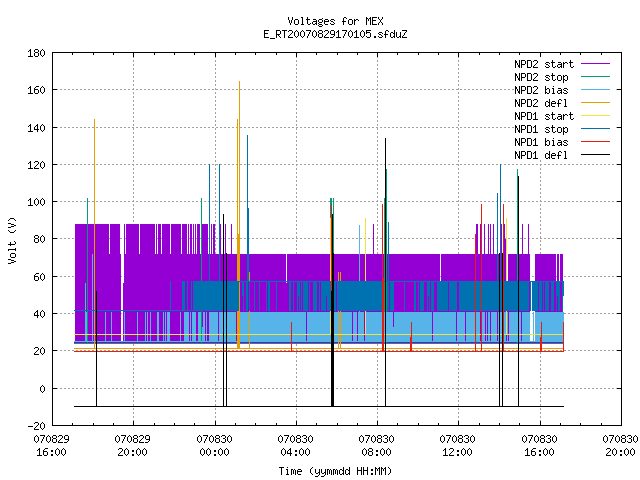Click the y-axis tick value 60

pyautogui.click(x=39, y=277)
